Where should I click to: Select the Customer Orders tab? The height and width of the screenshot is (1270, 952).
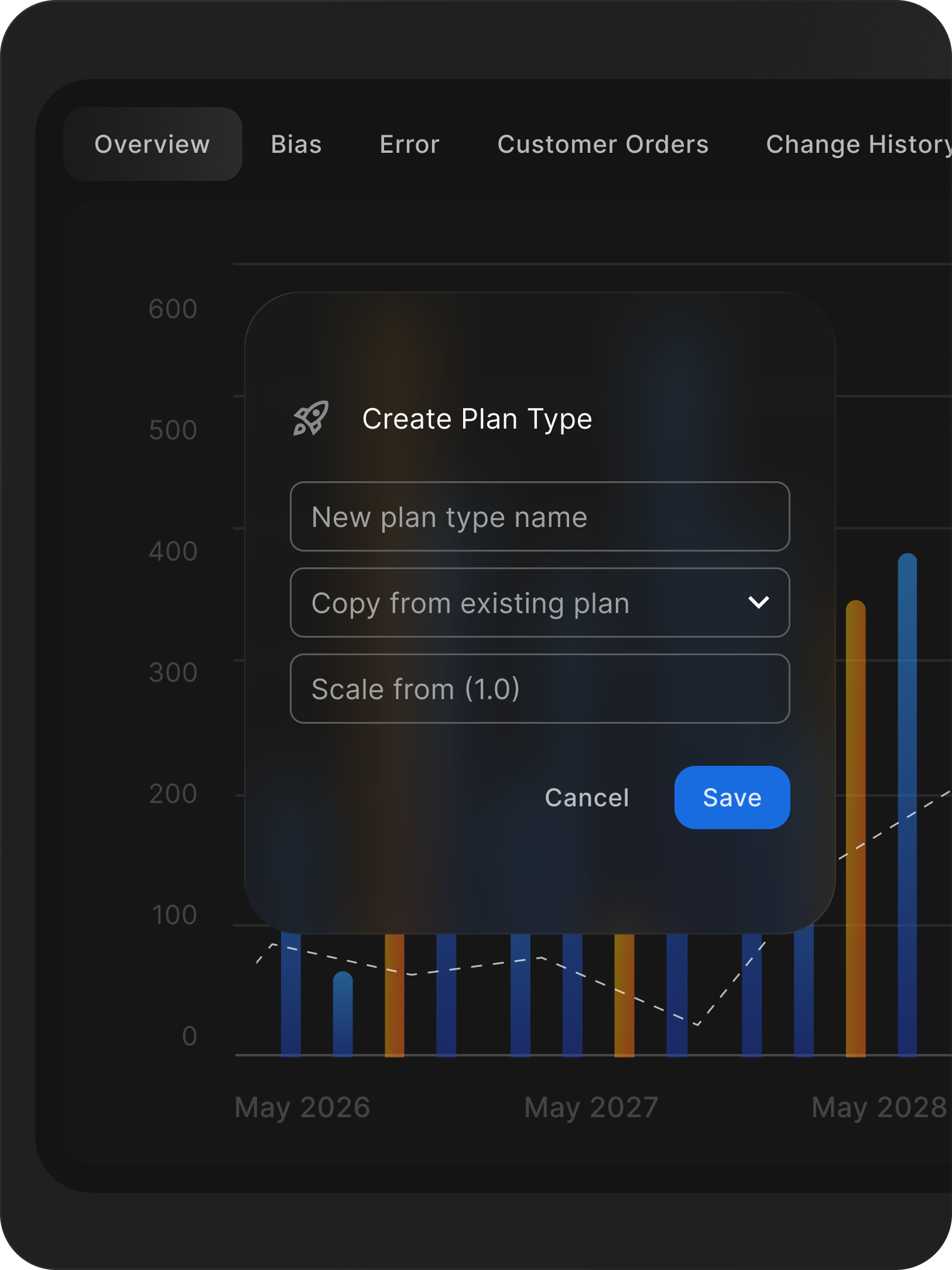pos(603,144)
